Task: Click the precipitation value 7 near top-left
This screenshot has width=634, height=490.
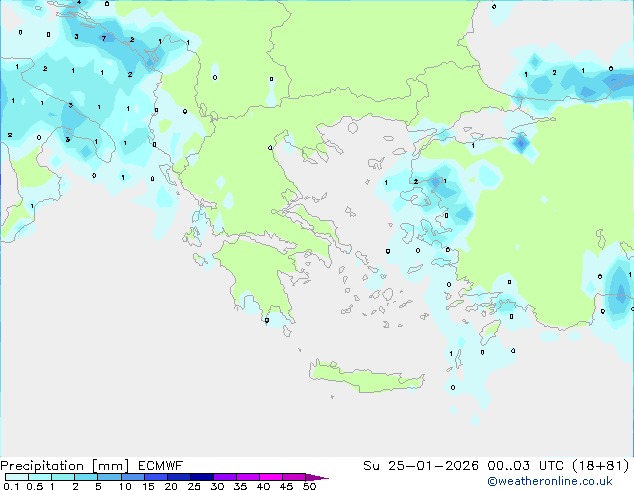Action: (x=103, y=38)
